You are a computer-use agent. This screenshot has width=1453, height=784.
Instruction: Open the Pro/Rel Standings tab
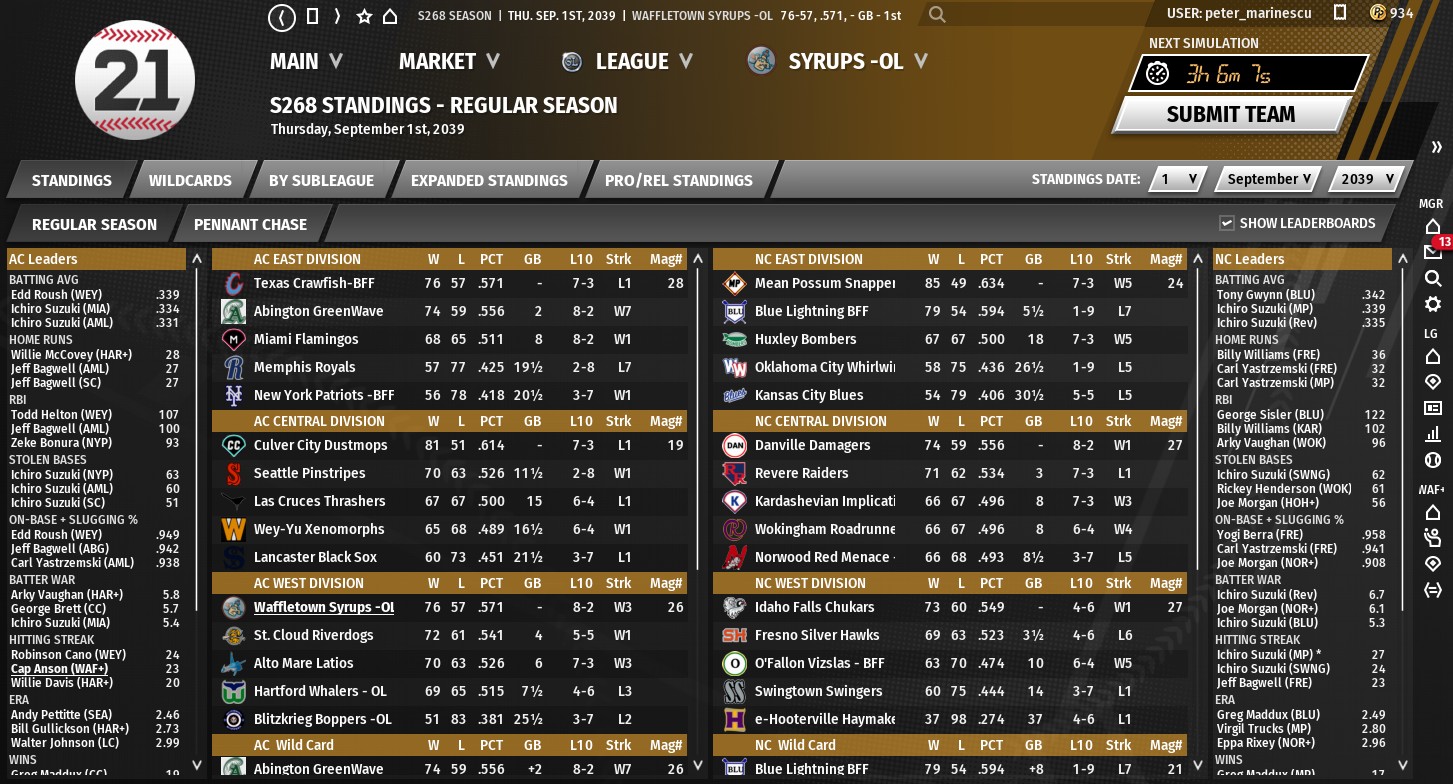coord(679,180)
